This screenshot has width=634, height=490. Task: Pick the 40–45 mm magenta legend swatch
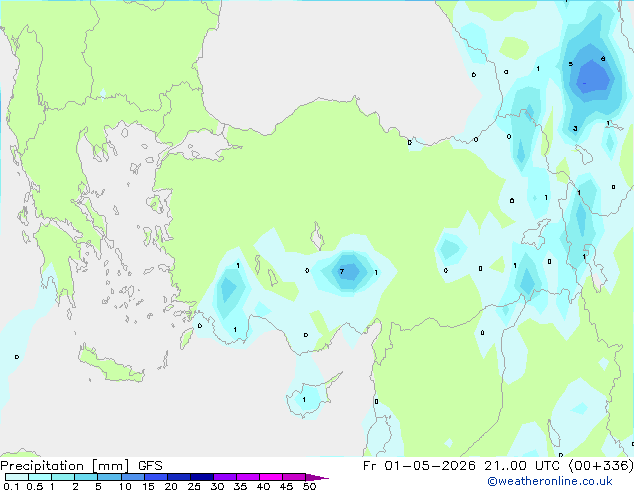click(271, 477)
